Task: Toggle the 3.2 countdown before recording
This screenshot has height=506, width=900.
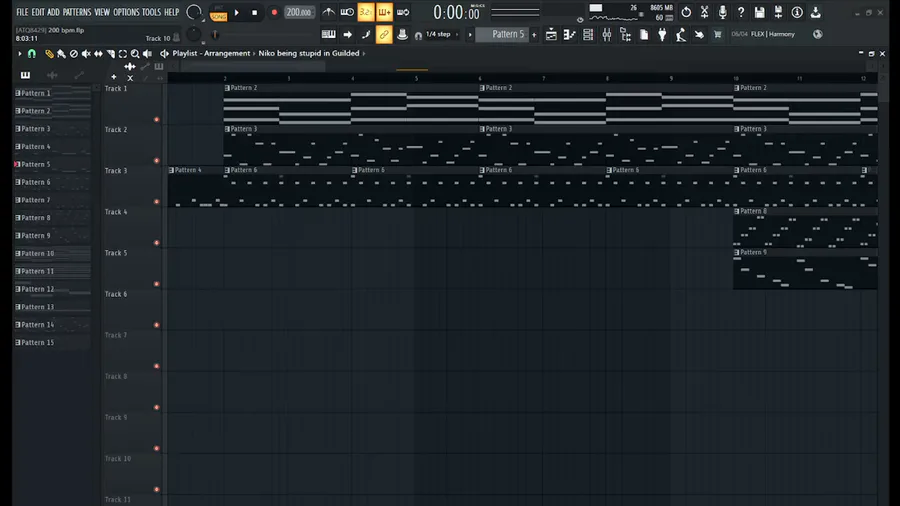Action: pos(366,12)
